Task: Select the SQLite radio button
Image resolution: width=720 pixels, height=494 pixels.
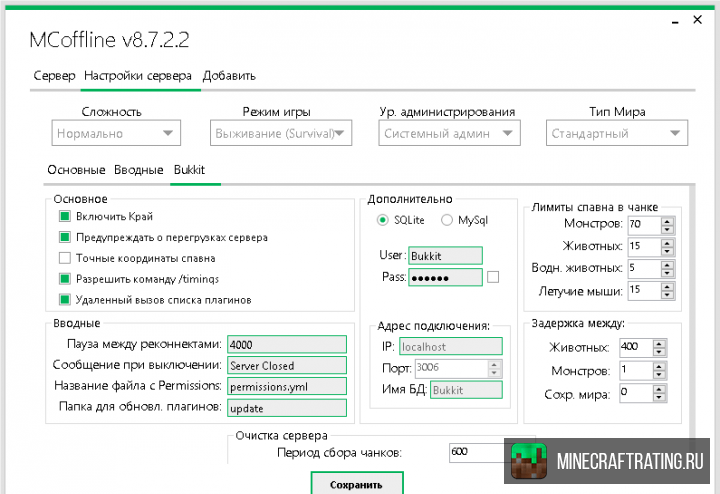Action: pos(382,220)
